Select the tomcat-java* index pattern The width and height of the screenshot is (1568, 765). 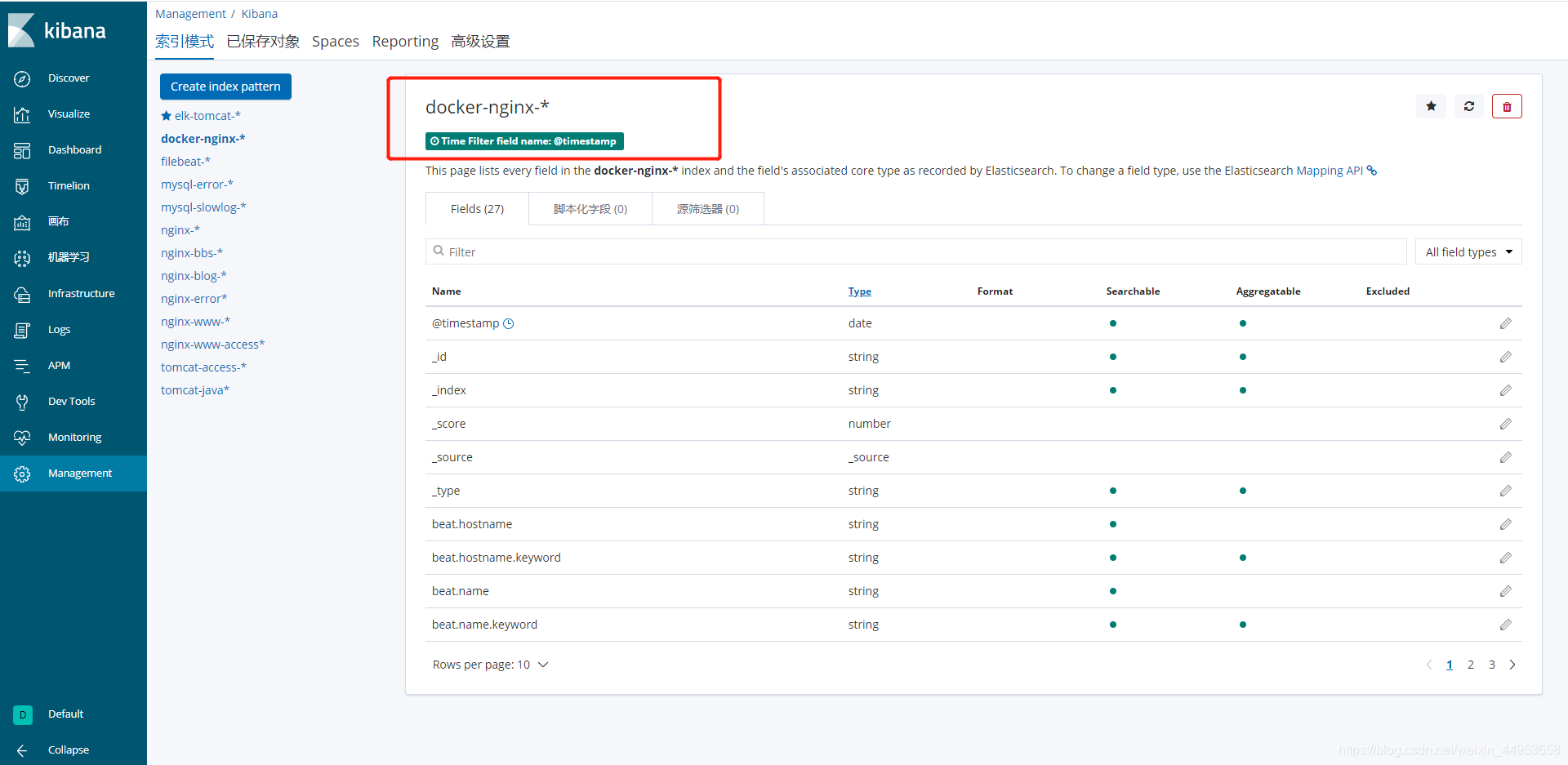[x=195, y=390]
